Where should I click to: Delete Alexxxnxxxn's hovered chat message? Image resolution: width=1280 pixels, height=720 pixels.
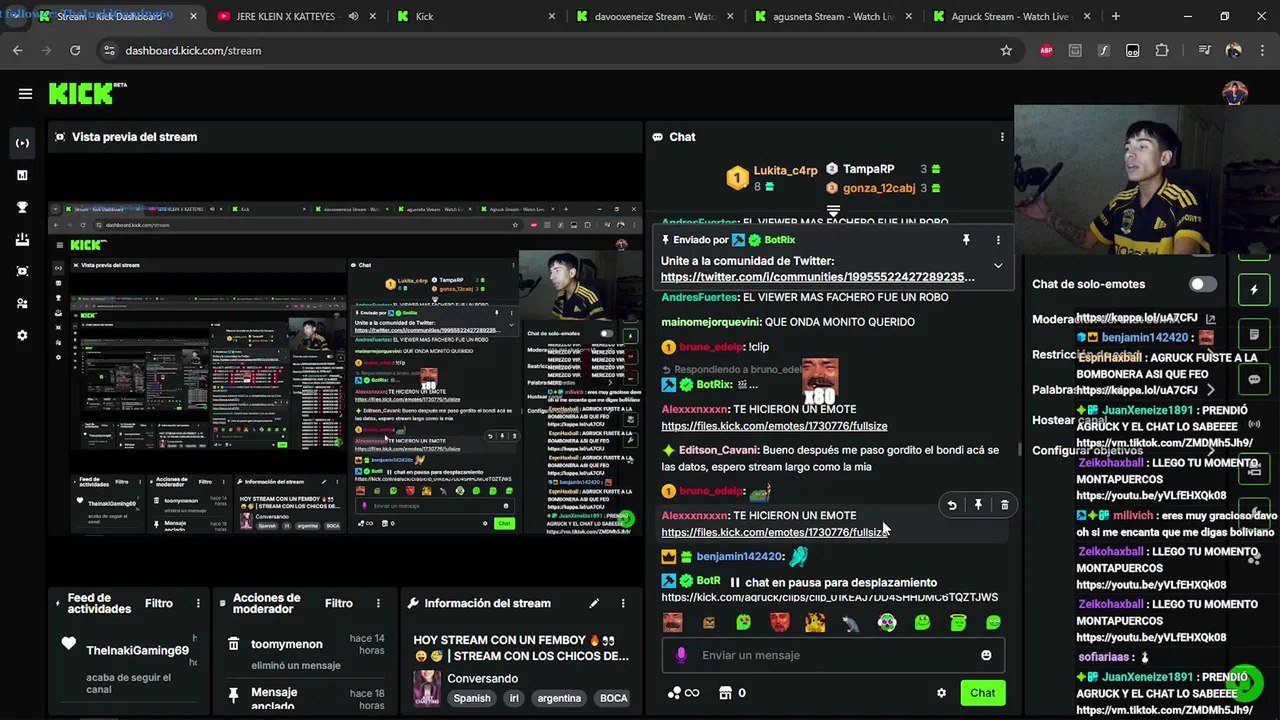(1005, 505)
